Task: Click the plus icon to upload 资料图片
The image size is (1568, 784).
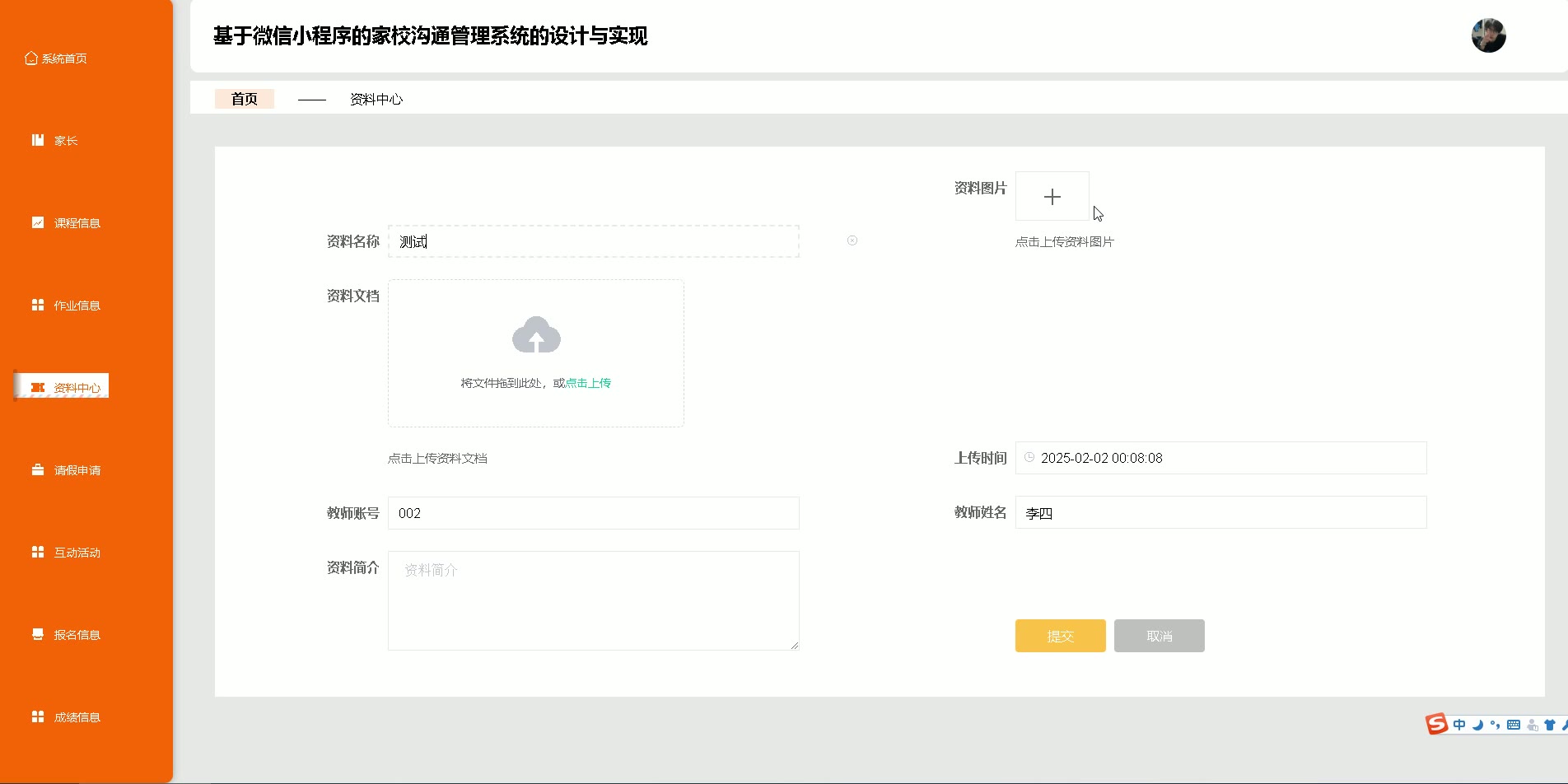Action: pos(1052,197)
